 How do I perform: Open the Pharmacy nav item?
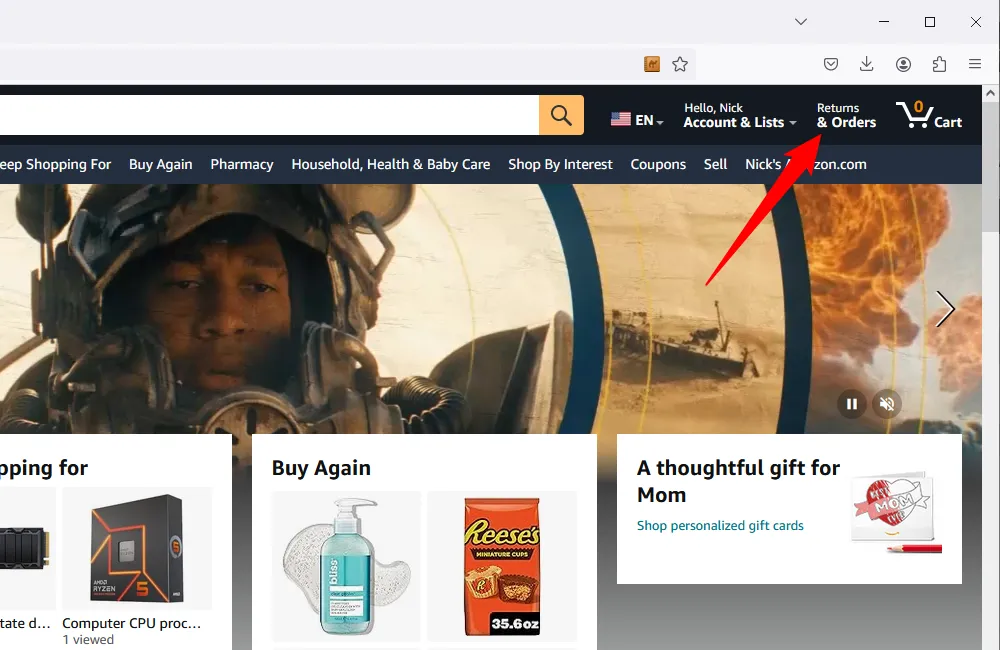tap(242, 165)
